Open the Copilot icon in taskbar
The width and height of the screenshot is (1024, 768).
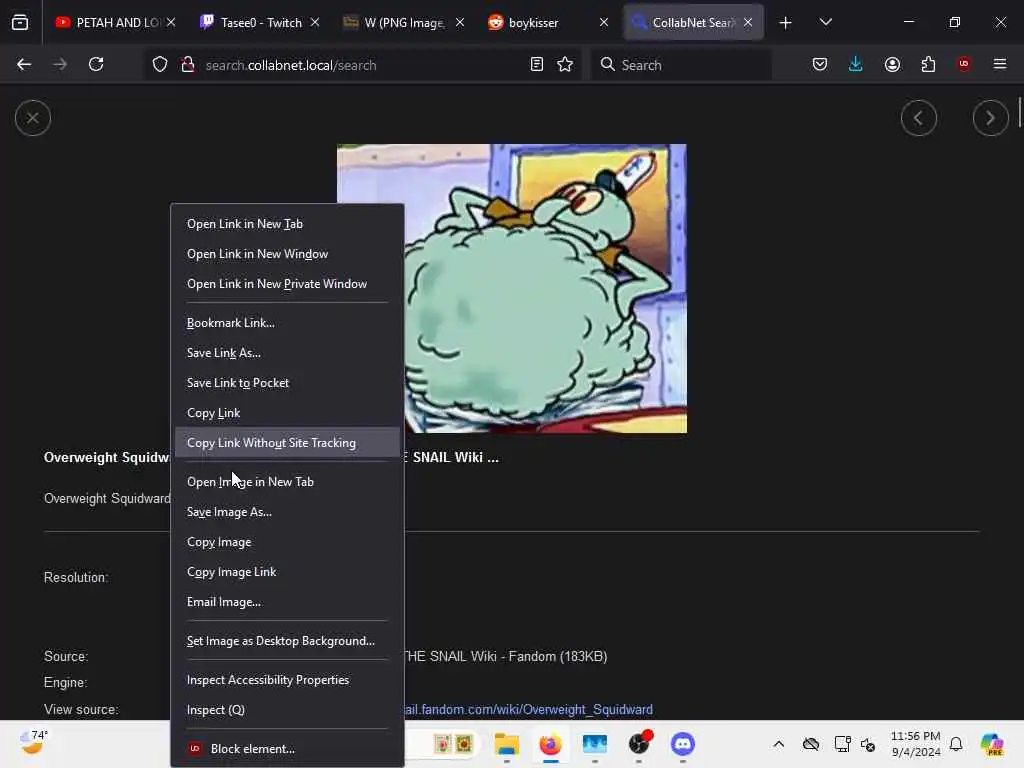click(992, 744)
